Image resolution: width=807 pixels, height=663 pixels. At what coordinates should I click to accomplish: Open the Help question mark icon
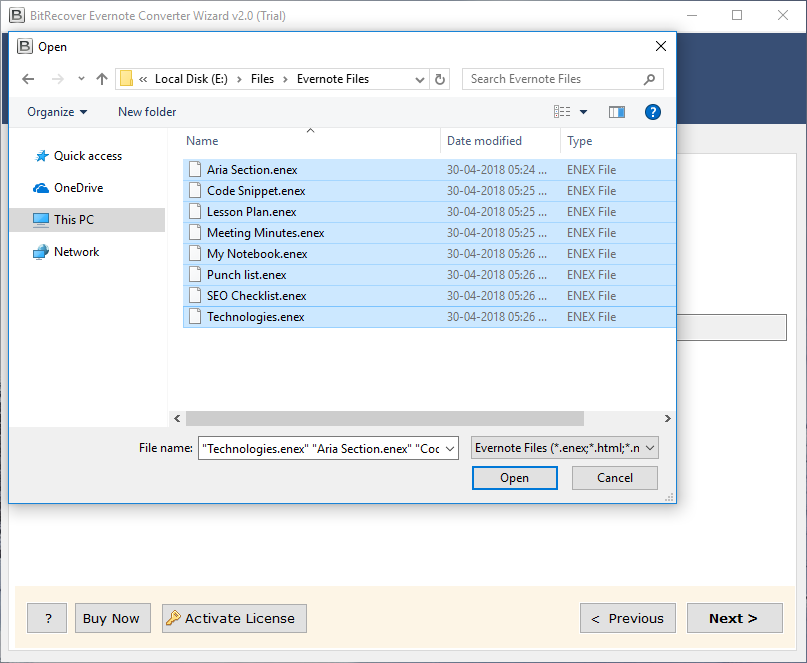[653, 112]
